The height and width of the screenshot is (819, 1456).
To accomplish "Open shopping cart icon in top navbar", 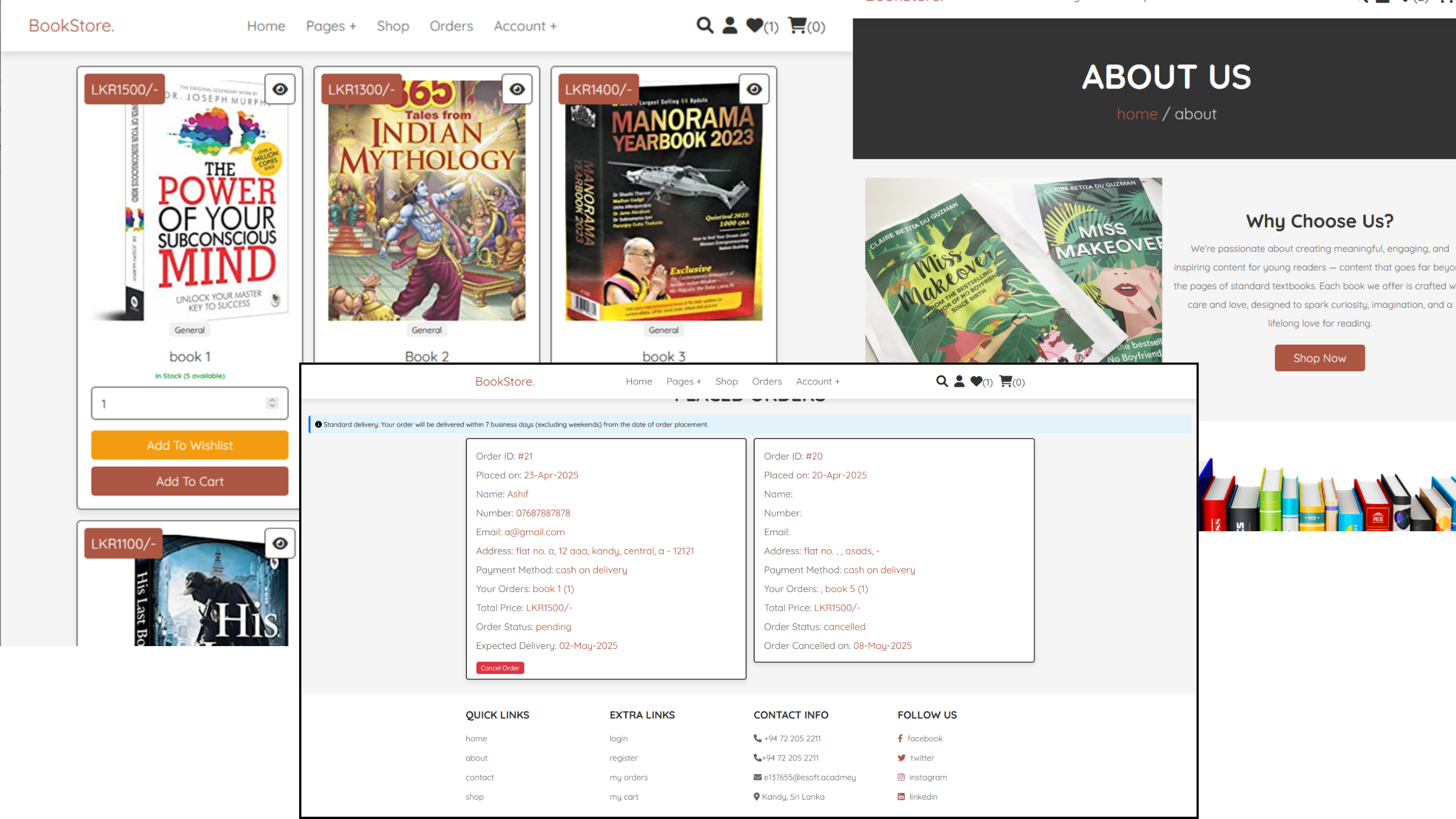I will click(797, 26).
